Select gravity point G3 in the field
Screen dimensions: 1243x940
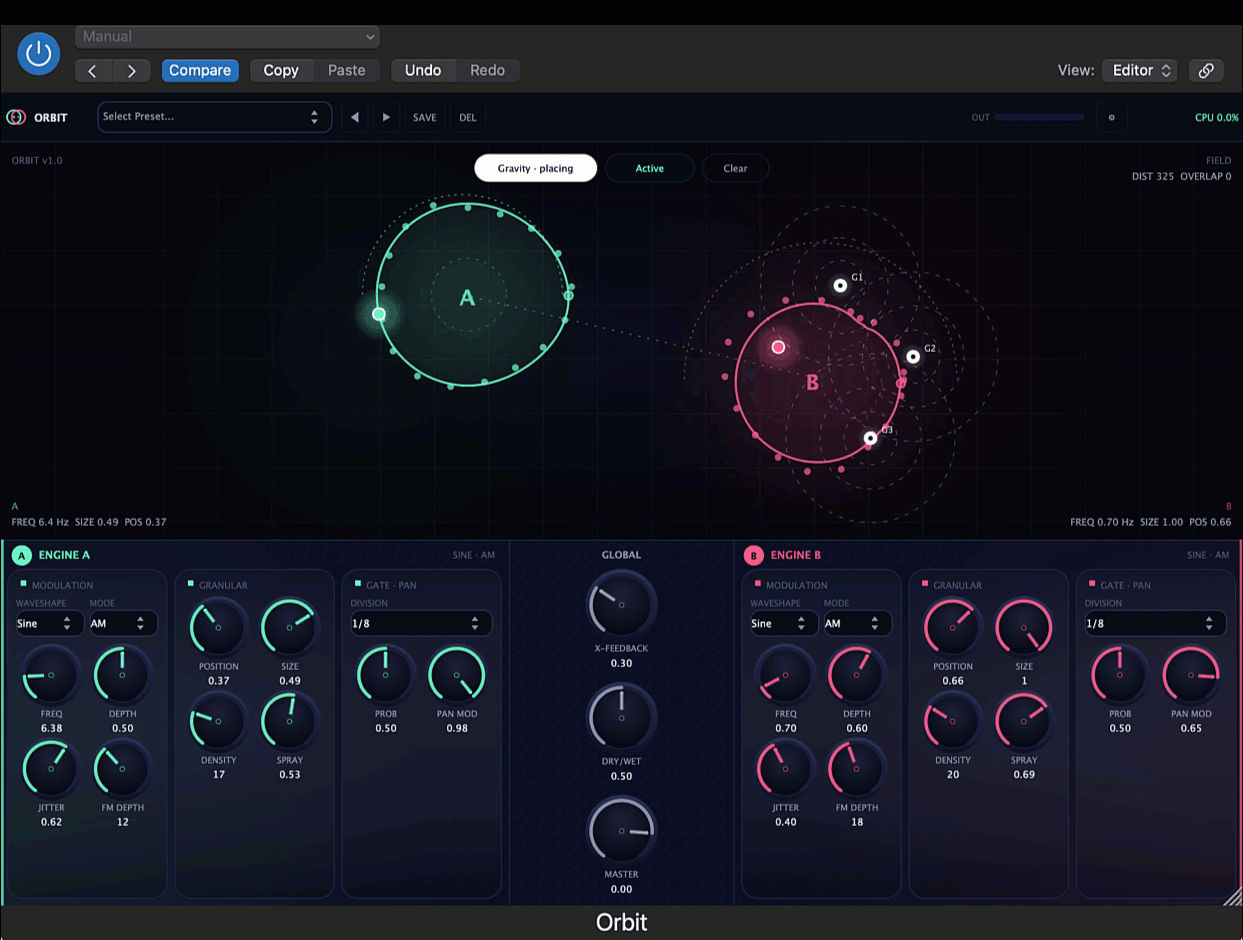pos(871,438)
